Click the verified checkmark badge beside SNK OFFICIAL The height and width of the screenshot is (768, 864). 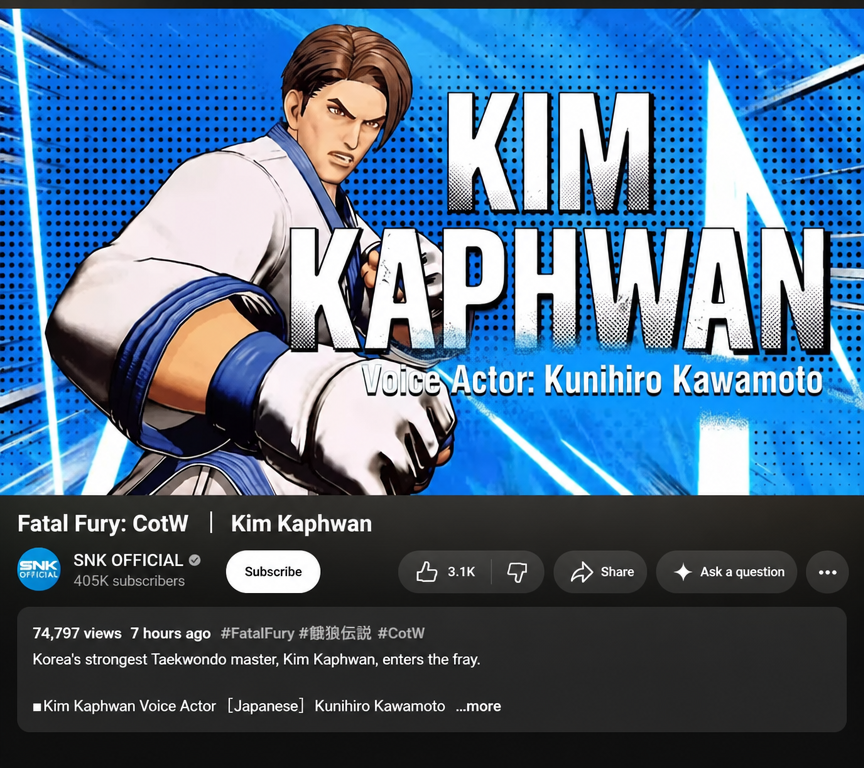click(195, 560)
